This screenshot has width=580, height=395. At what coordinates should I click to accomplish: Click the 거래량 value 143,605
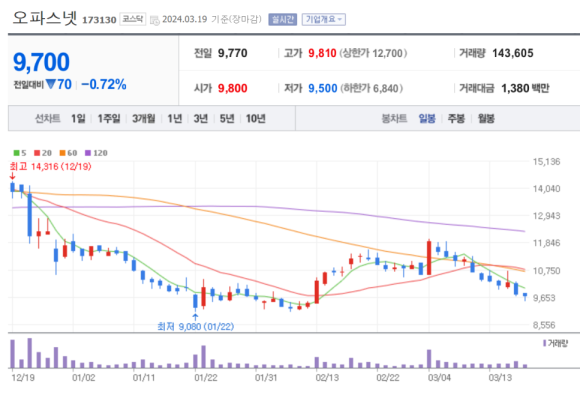tap(513, 53)
